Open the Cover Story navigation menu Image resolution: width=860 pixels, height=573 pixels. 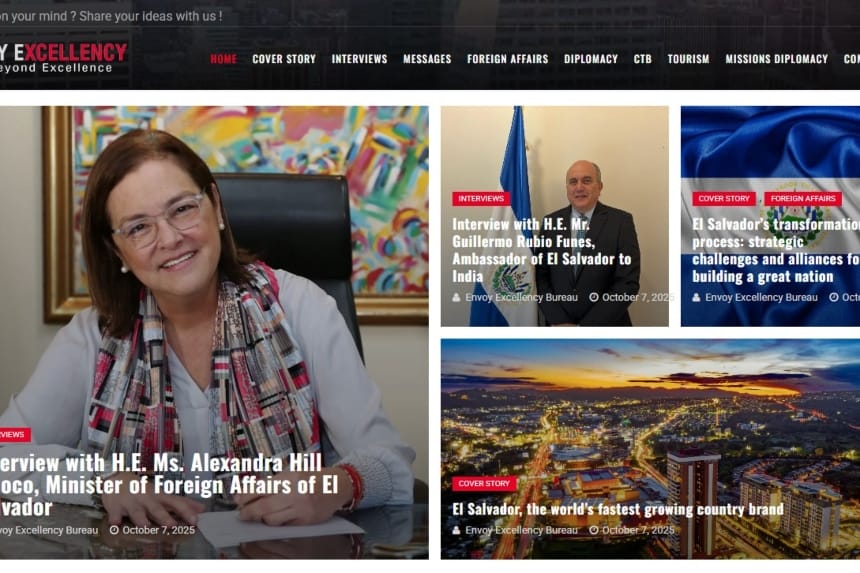click(x=284, y=59)
